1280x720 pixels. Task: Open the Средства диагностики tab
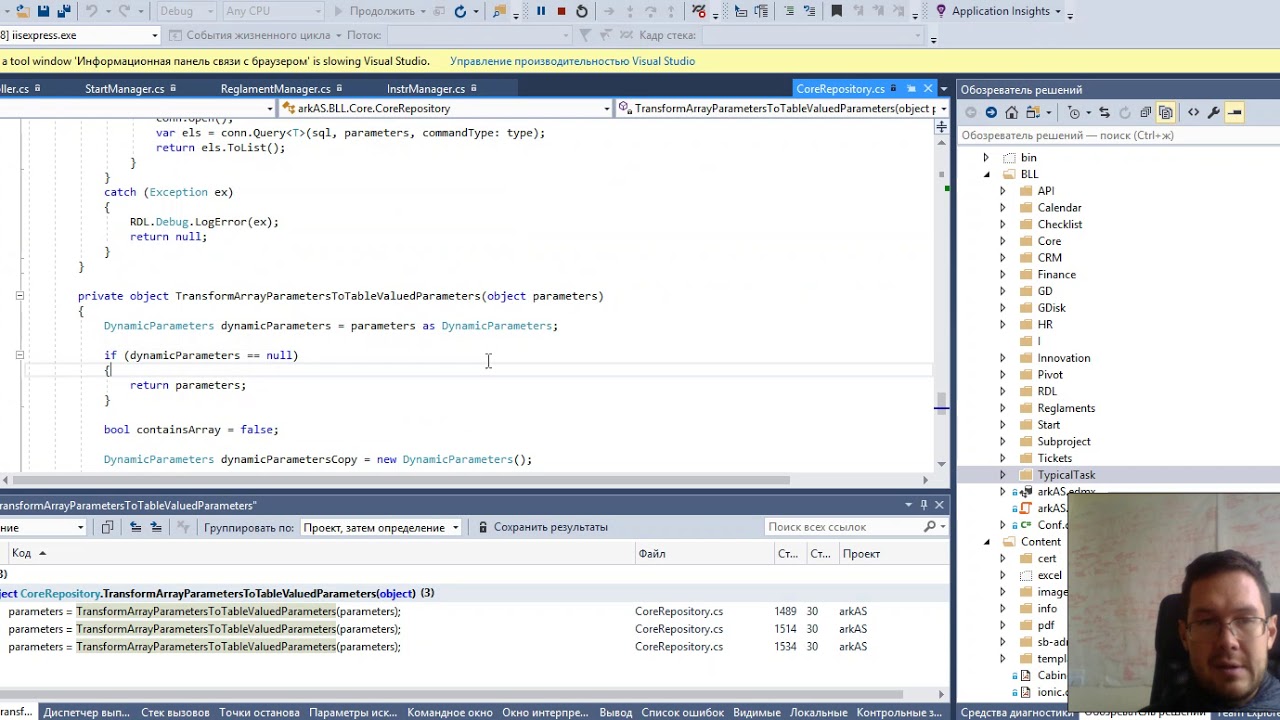click(1017, 712)
